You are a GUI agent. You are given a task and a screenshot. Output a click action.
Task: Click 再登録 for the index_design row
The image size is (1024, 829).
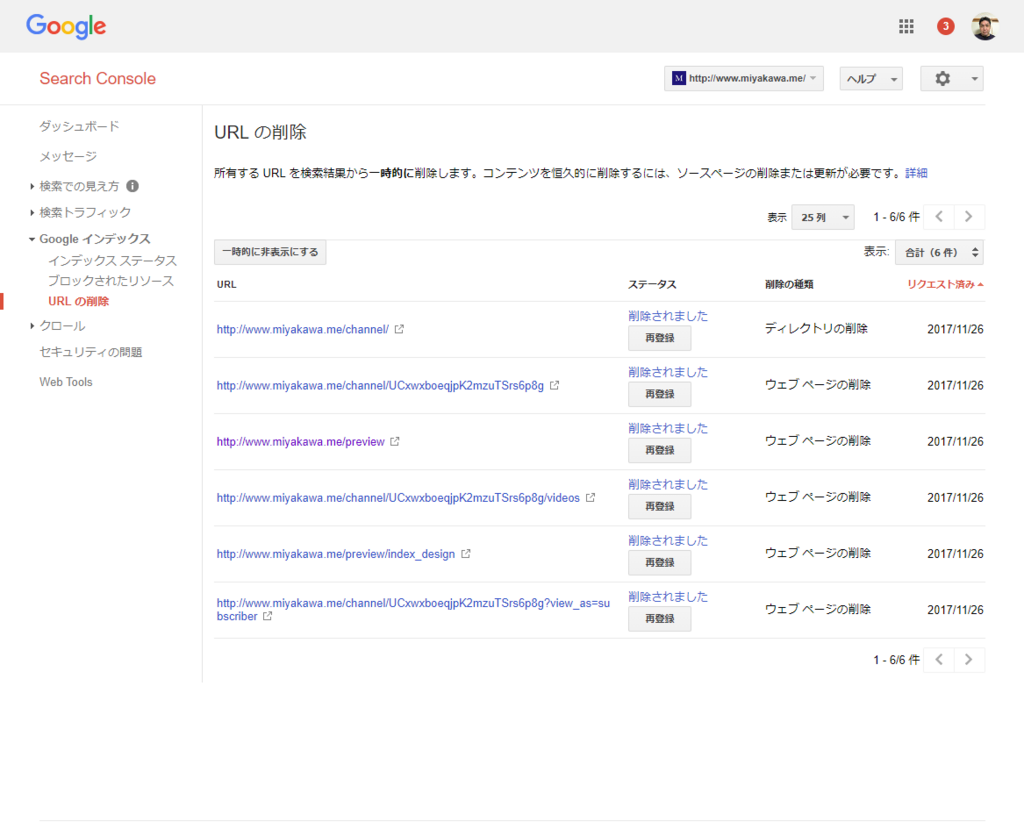coord(660,563)
